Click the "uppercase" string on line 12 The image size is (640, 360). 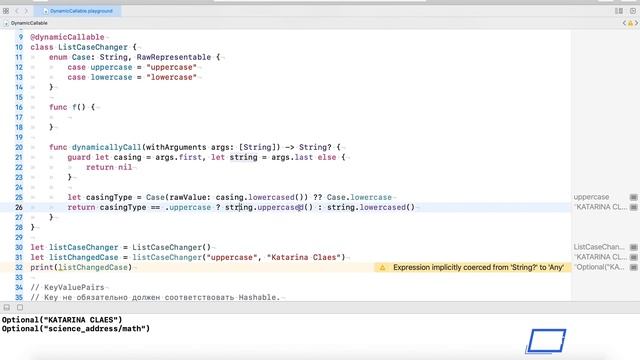coord(171,67)
